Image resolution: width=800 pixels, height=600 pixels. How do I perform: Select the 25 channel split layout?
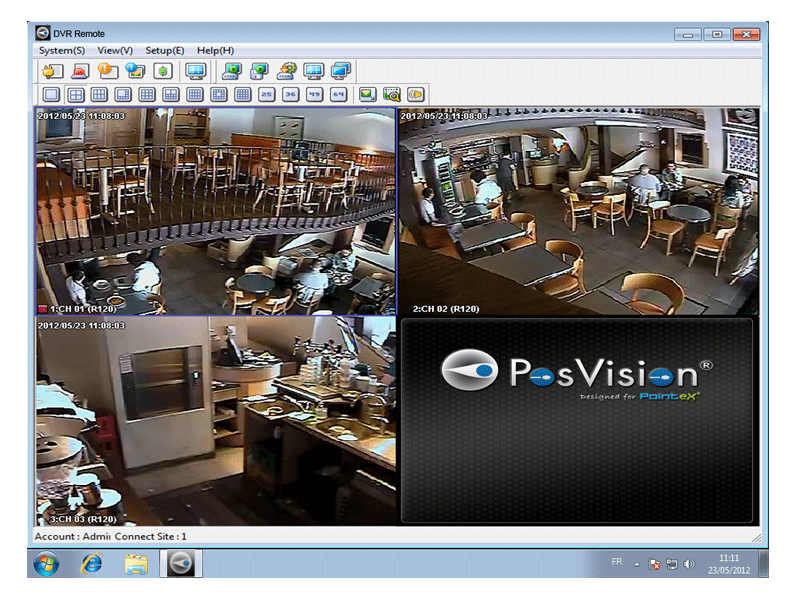(x=266, y=94)
